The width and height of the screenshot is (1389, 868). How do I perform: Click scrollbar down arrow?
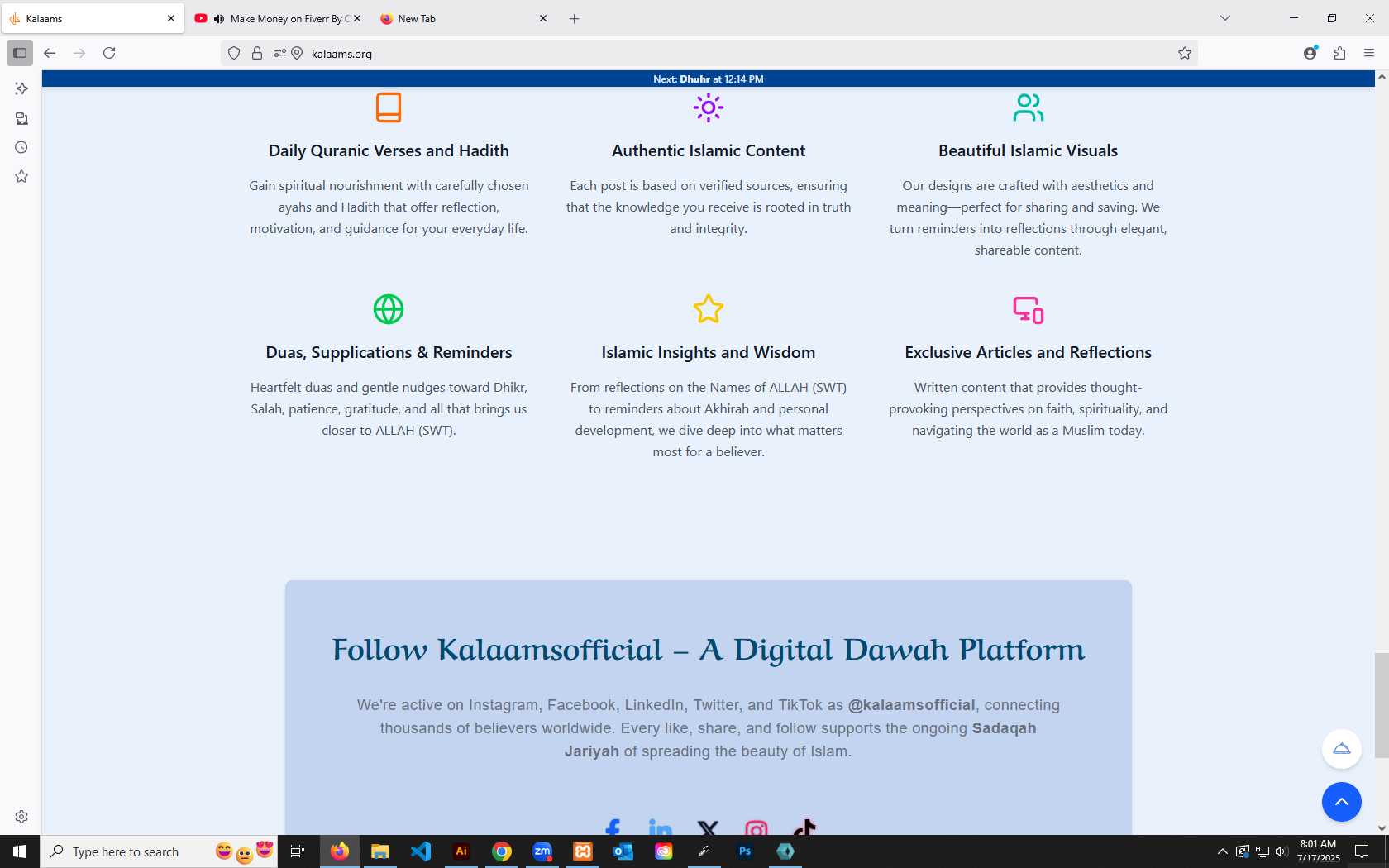click(1382, 827)
